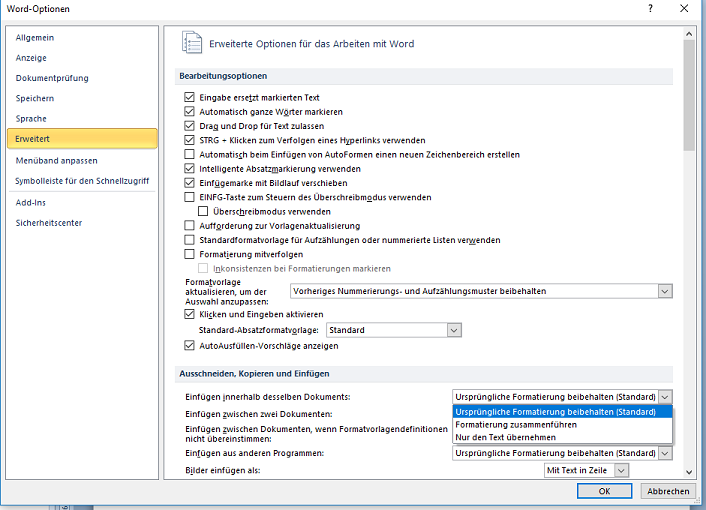Image resolution: width=706 pixels, height=510 pixels.
Task: Toggle Drag und Drop für Text zulassen
Action: (190, 126)
